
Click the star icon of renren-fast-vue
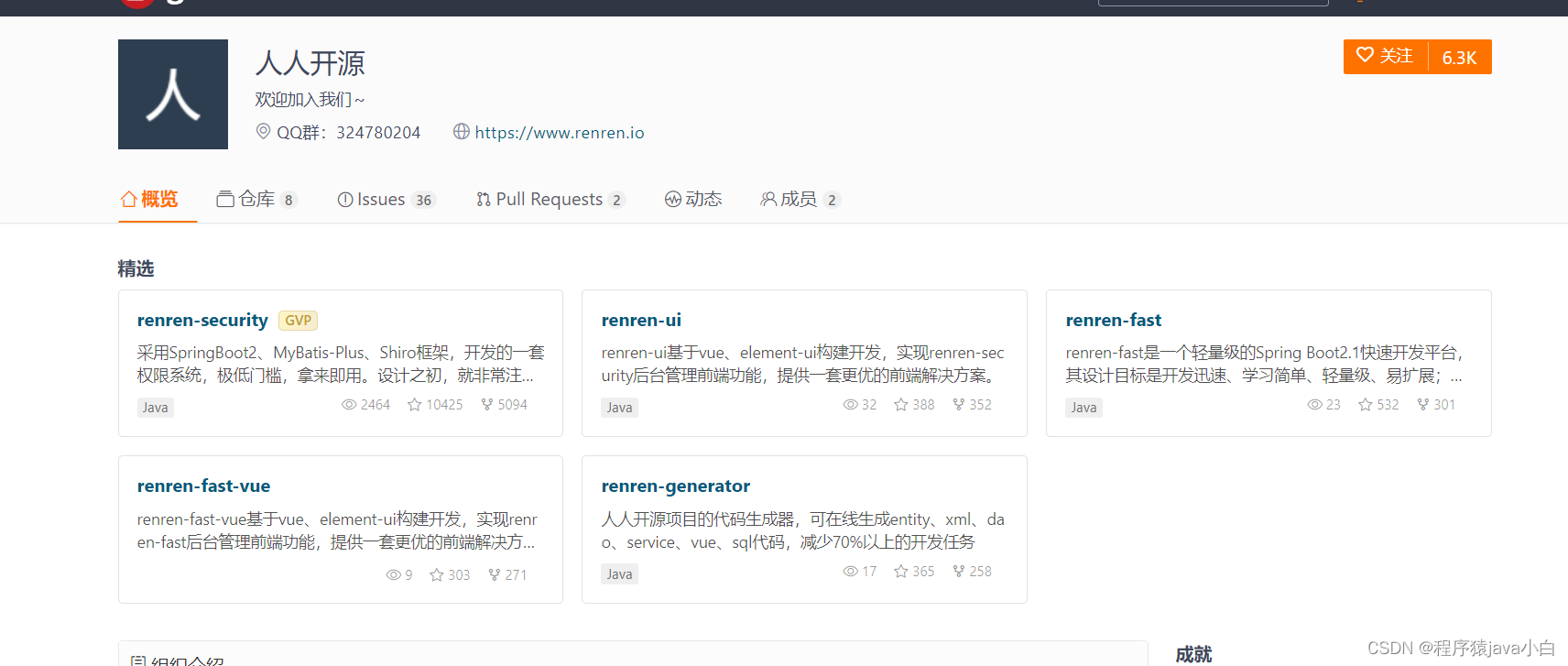click(437, 574)
